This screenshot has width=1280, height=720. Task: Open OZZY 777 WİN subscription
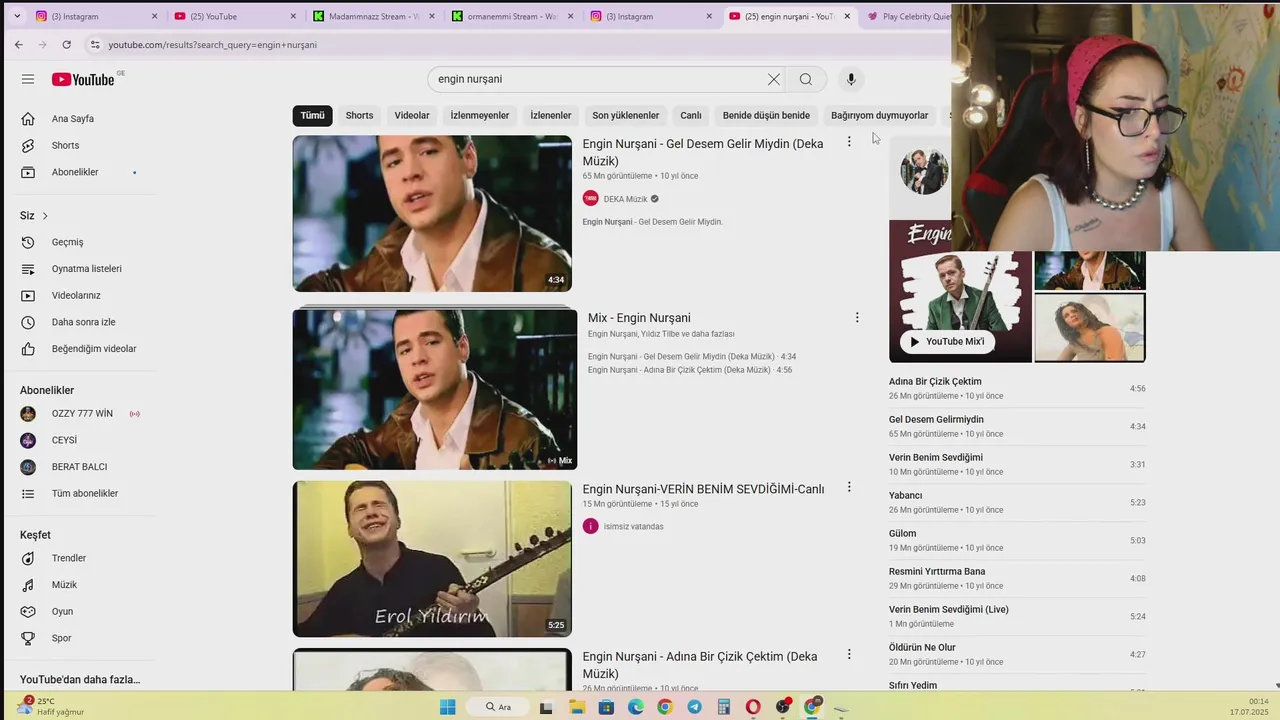pos(80,414)
